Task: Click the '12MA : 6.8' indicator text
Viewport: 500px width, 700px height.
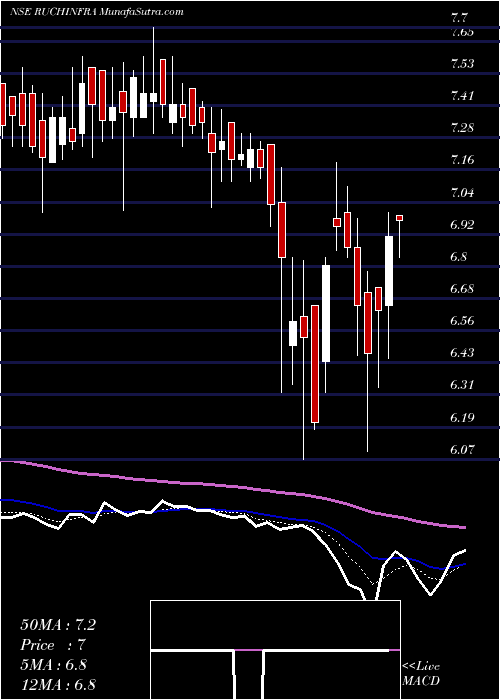Action: click(58, 685)
